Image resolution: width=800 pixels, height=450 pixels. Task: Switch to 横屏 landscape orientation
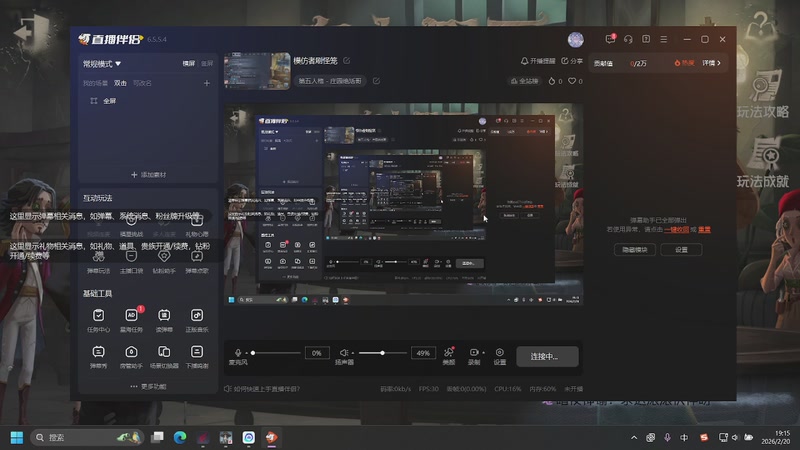[189, 64]
